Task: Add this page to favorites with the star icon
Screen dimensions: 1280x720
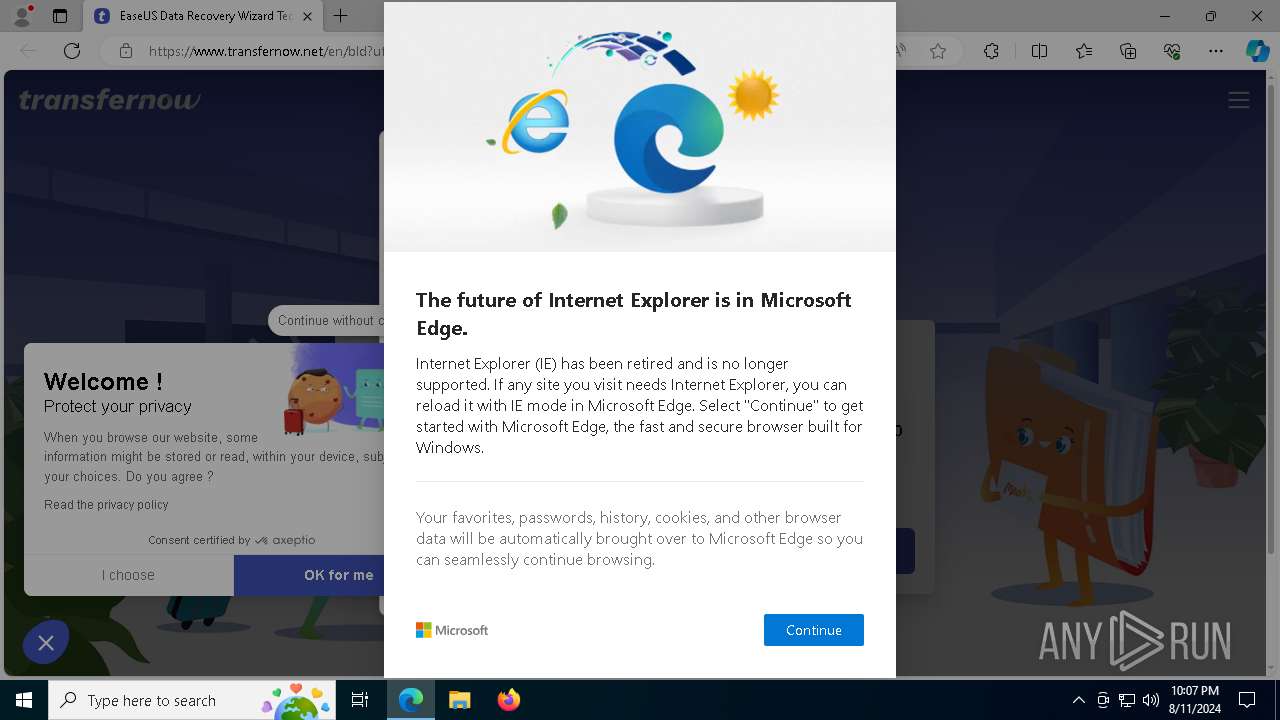Action: 938,51
